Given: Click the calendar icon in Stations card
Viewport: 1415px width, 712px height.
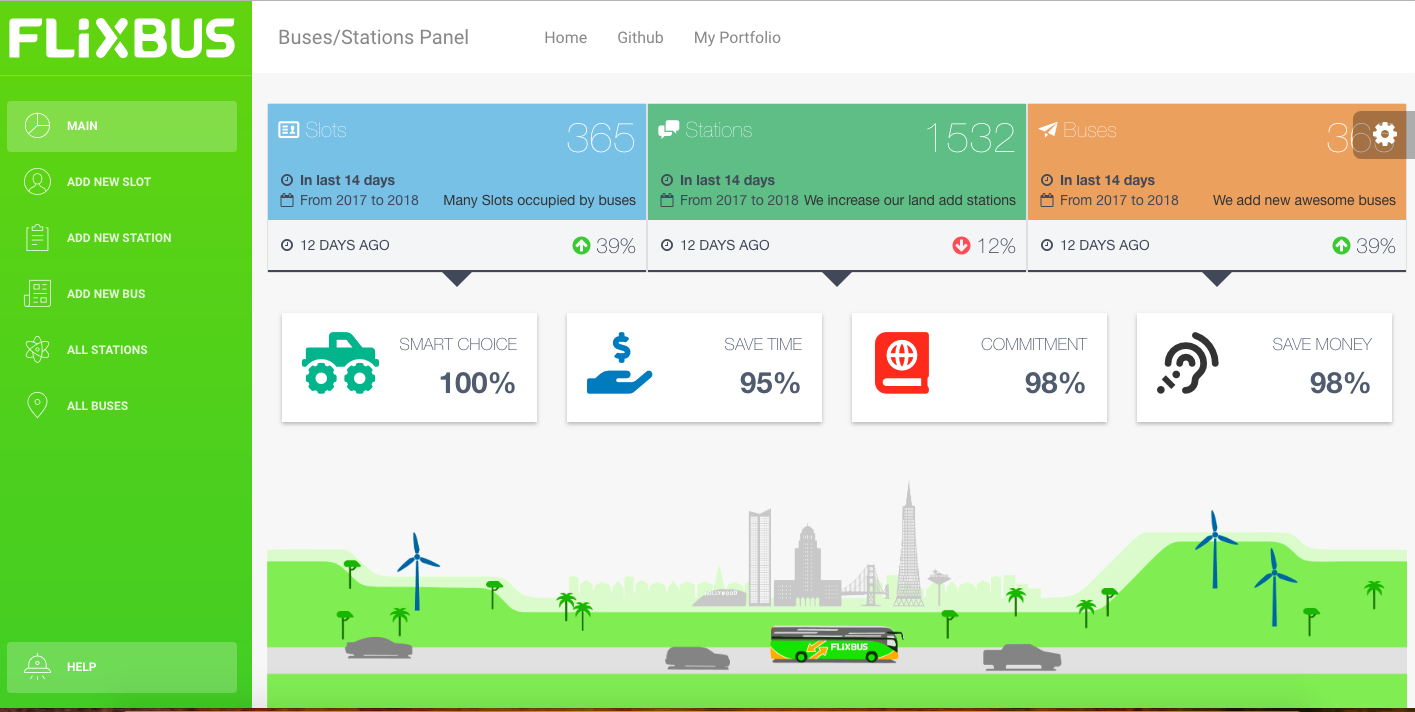Looking at the screenshot, I should point(667,200).
